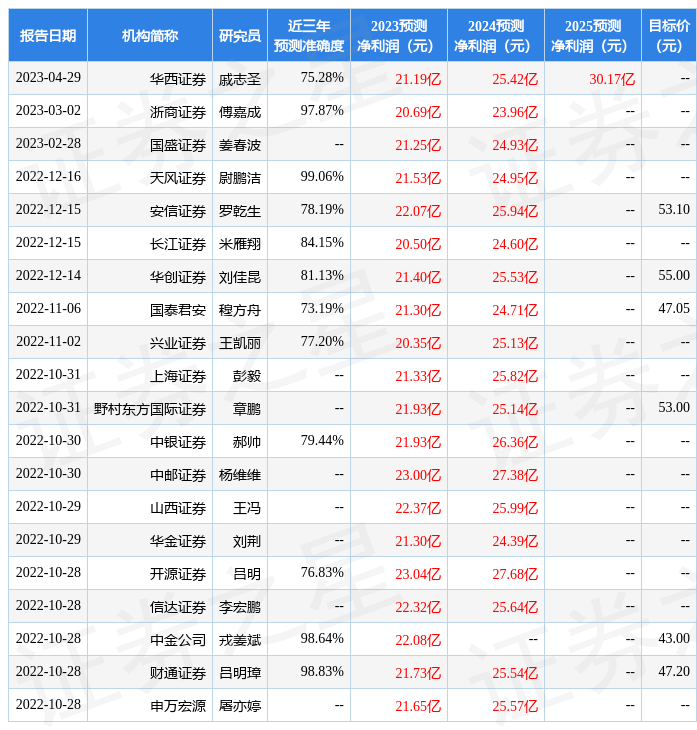
Task: Click the 2025预测净利润 column header
Action: [x=592, y=35]
